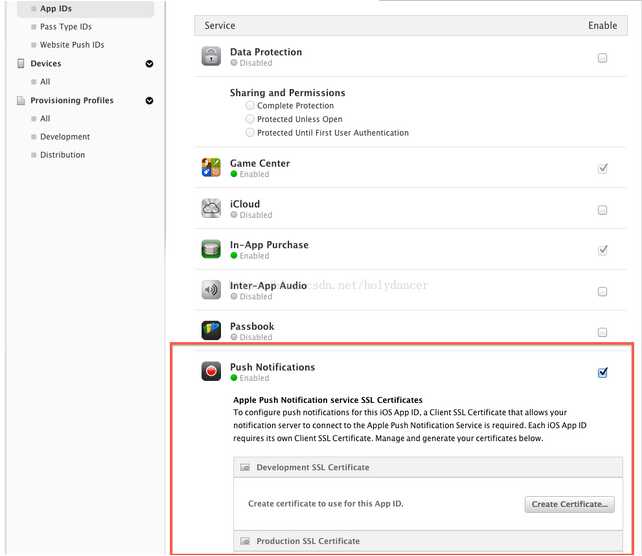The image size is (642, 556).
Task: Click the Game Center service title
Action: point(260,163)
